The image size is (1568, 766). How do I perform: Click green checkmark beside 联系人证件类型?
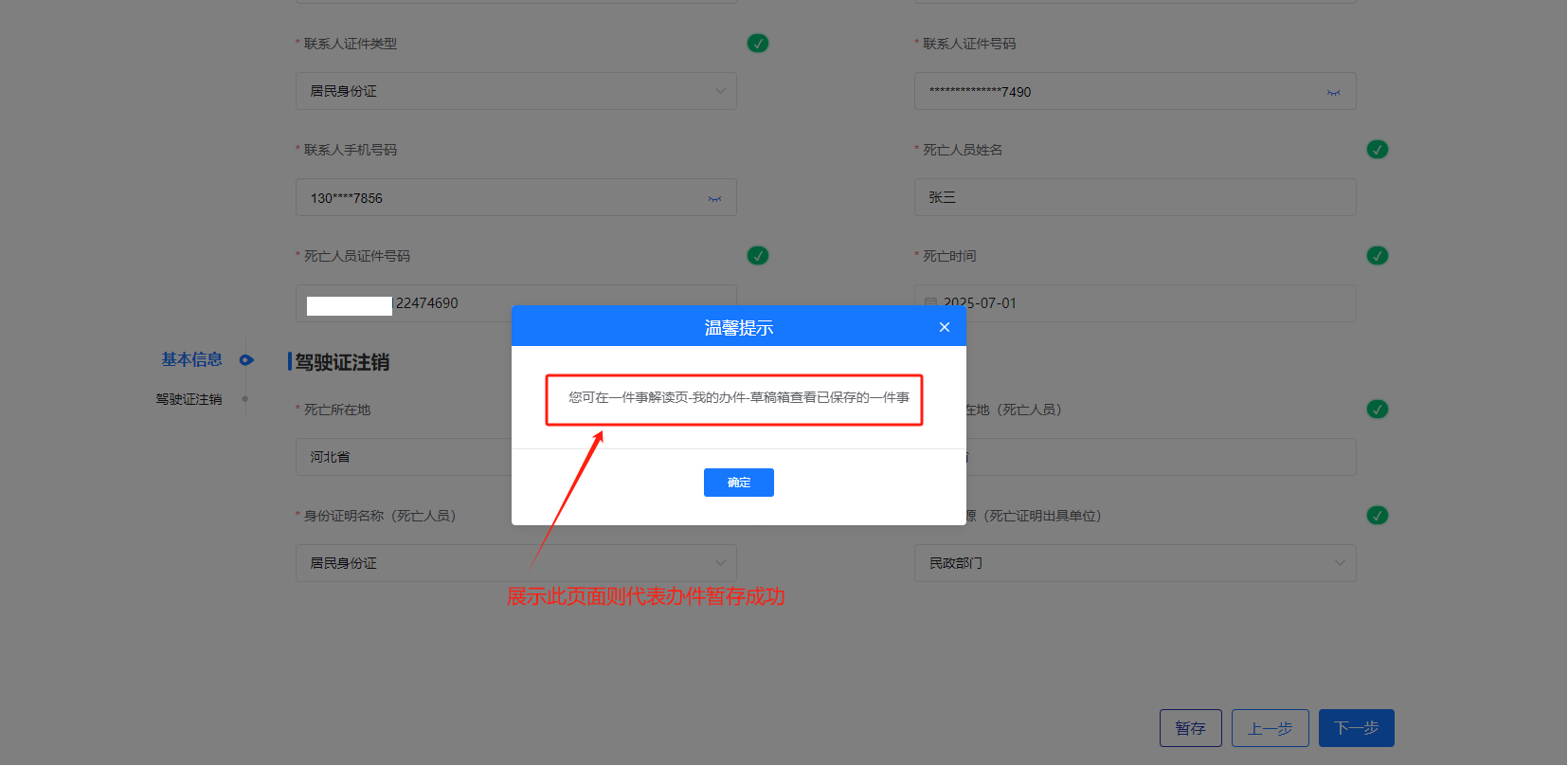(758, 44)
